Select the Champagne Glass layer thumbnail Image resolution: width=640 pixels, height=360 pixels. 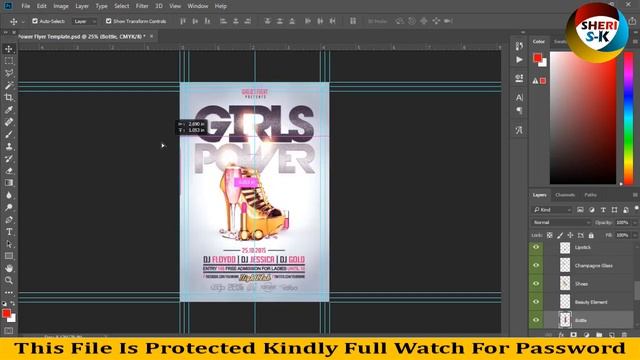click(x=565, y=265)
